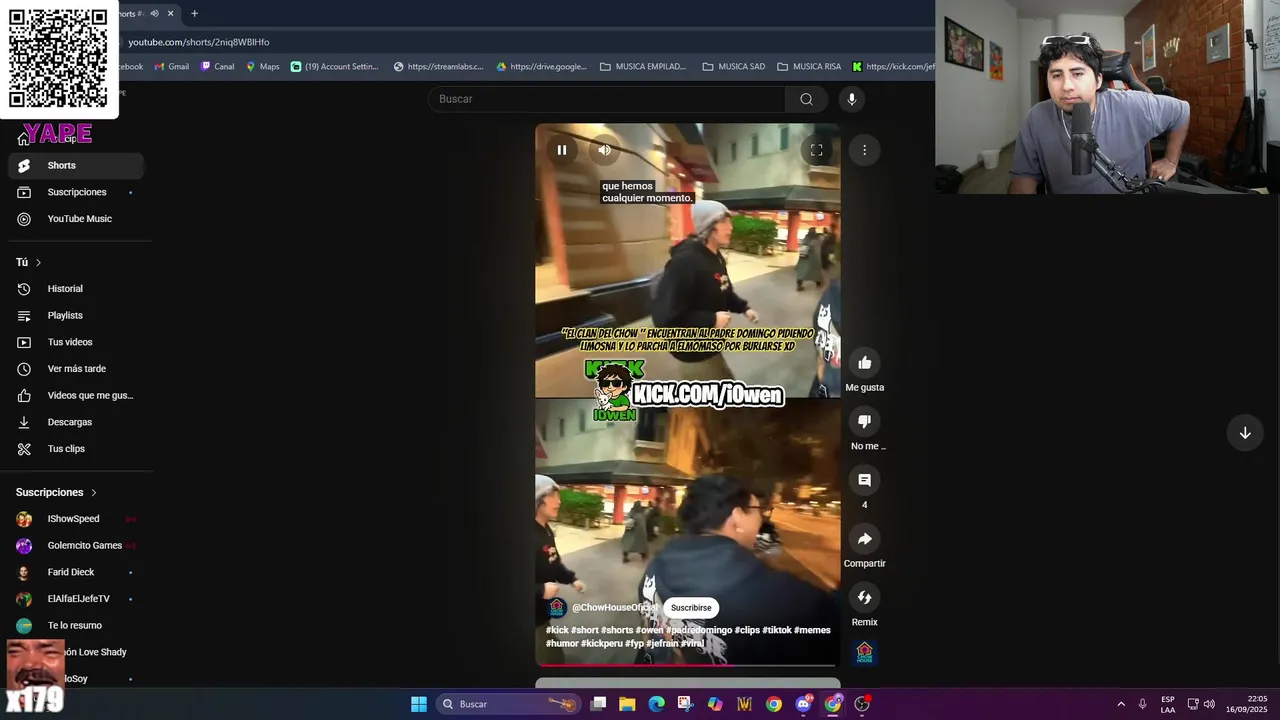The height and width of the screenshot is (720, 1280).
Task: Pause the playing Short video
Action: tap(562, 150)
